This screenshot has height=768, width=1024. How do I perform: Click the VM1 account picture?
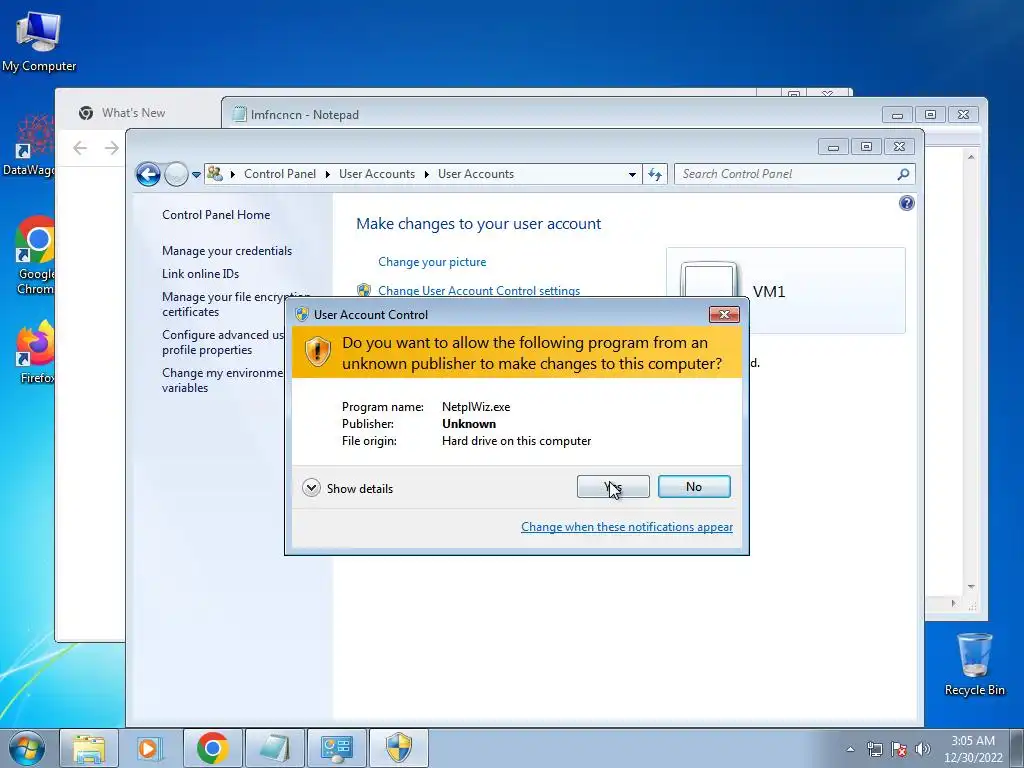tap(709, 280)
